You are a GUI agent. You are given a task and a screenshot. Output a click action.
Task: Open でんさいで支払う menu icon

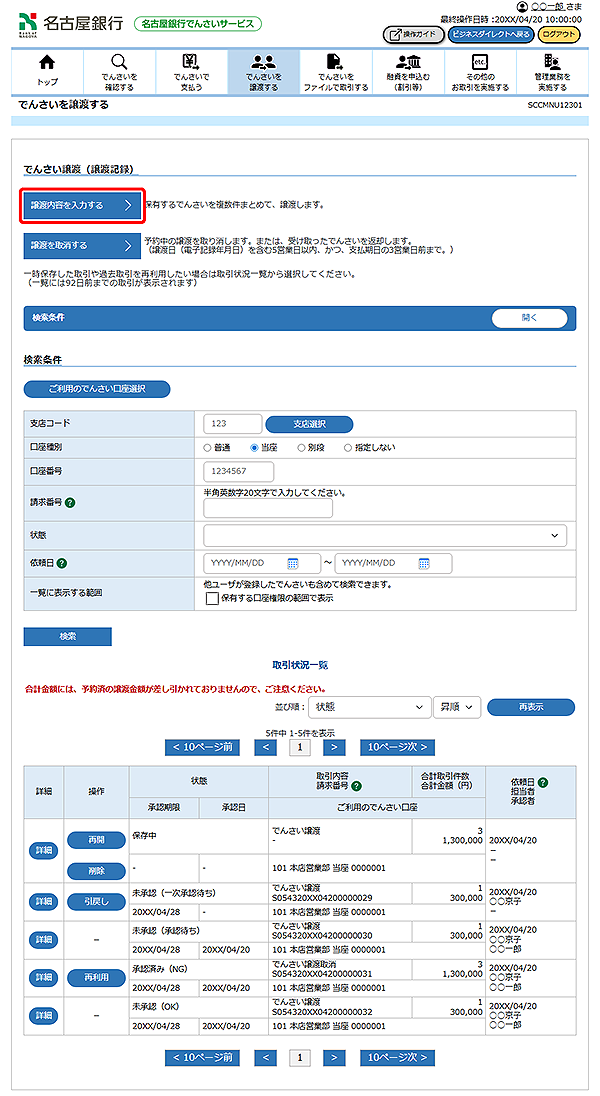click(x=190, y=63)
